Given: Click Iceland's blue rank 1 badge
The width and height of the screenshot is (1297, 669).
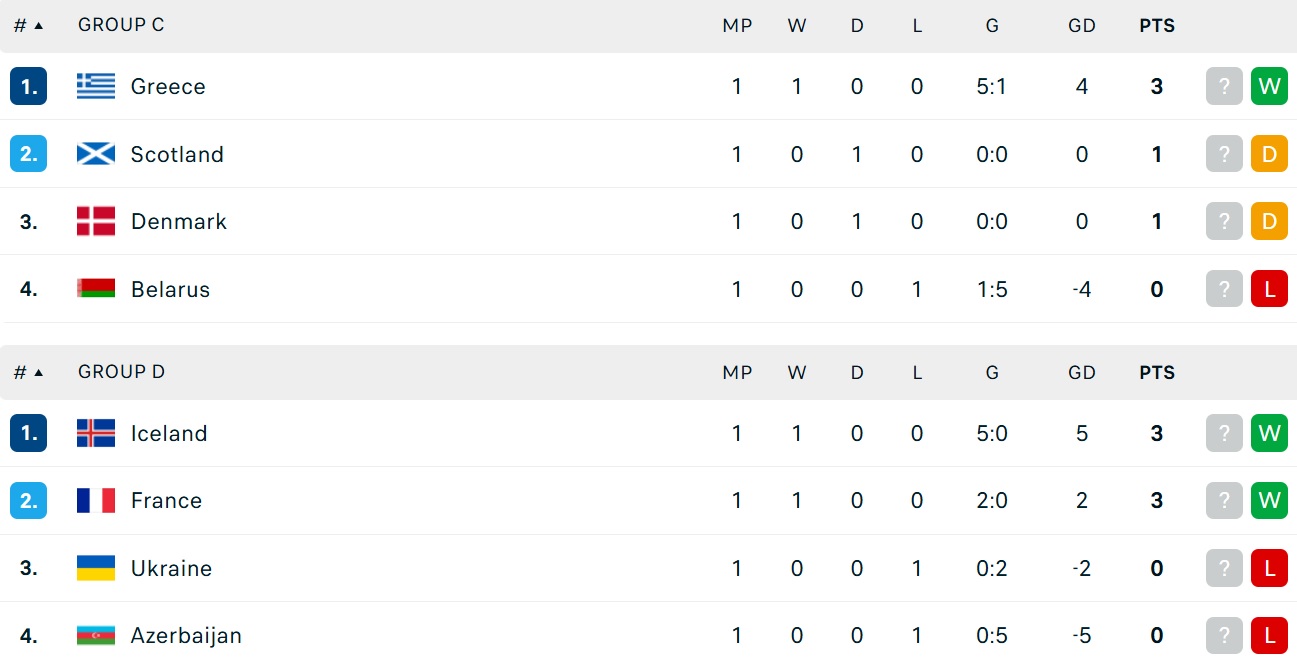Looking at the screenshot, I should point(28,433).
